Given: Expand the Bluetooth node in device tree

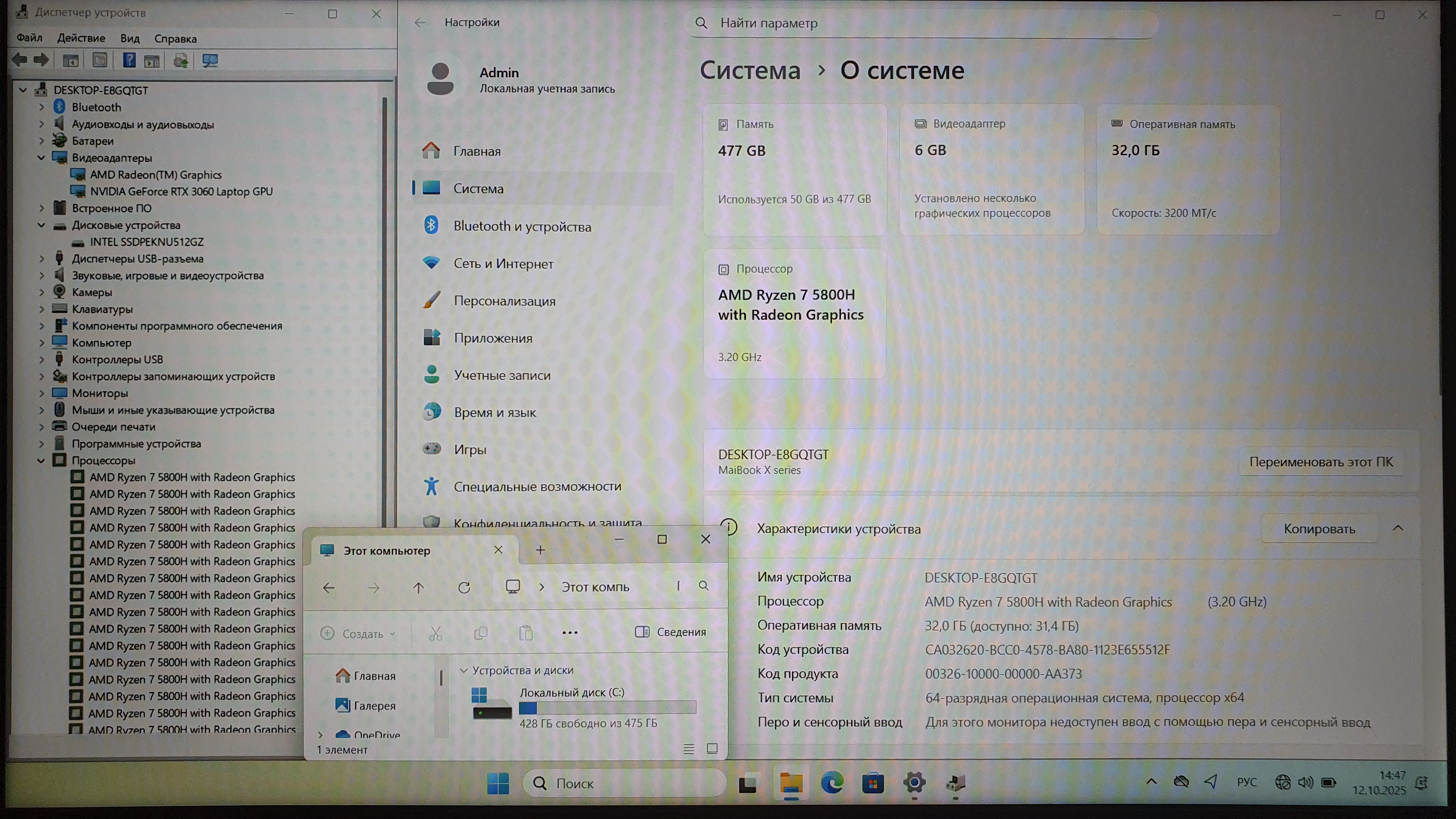Looking at the screenshot, I should pyautogui.click(x=41, y=107).
